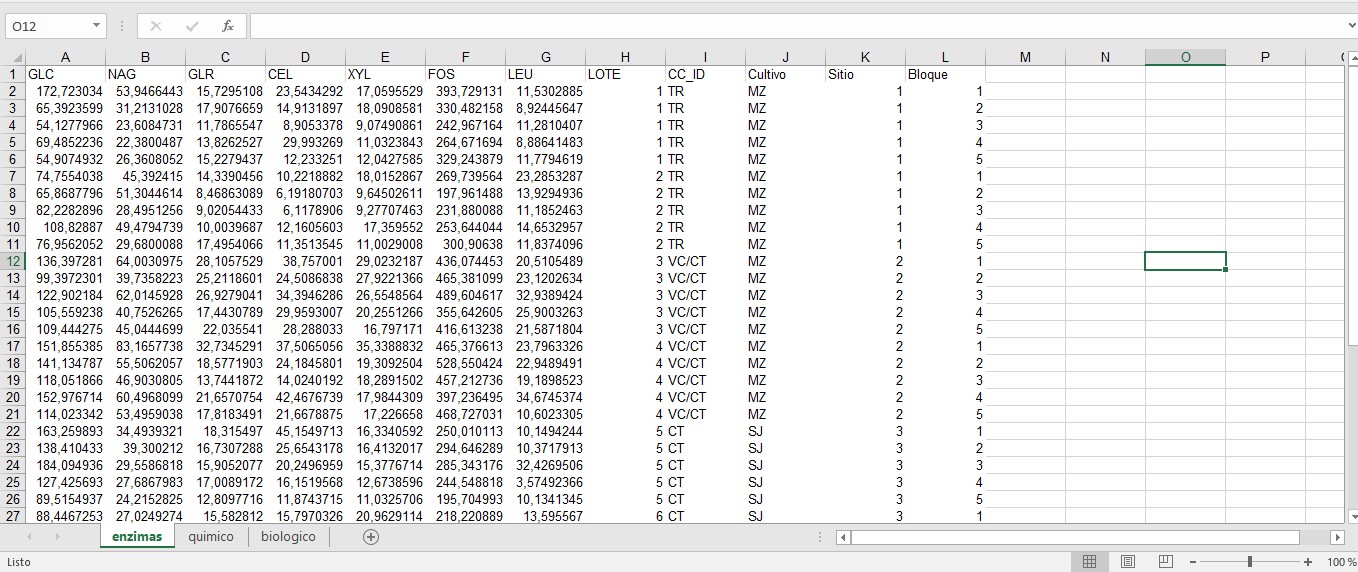Click the horizontal scrollbar right arrow
The image size is (1358, 572).
(x=1337, y=537)
